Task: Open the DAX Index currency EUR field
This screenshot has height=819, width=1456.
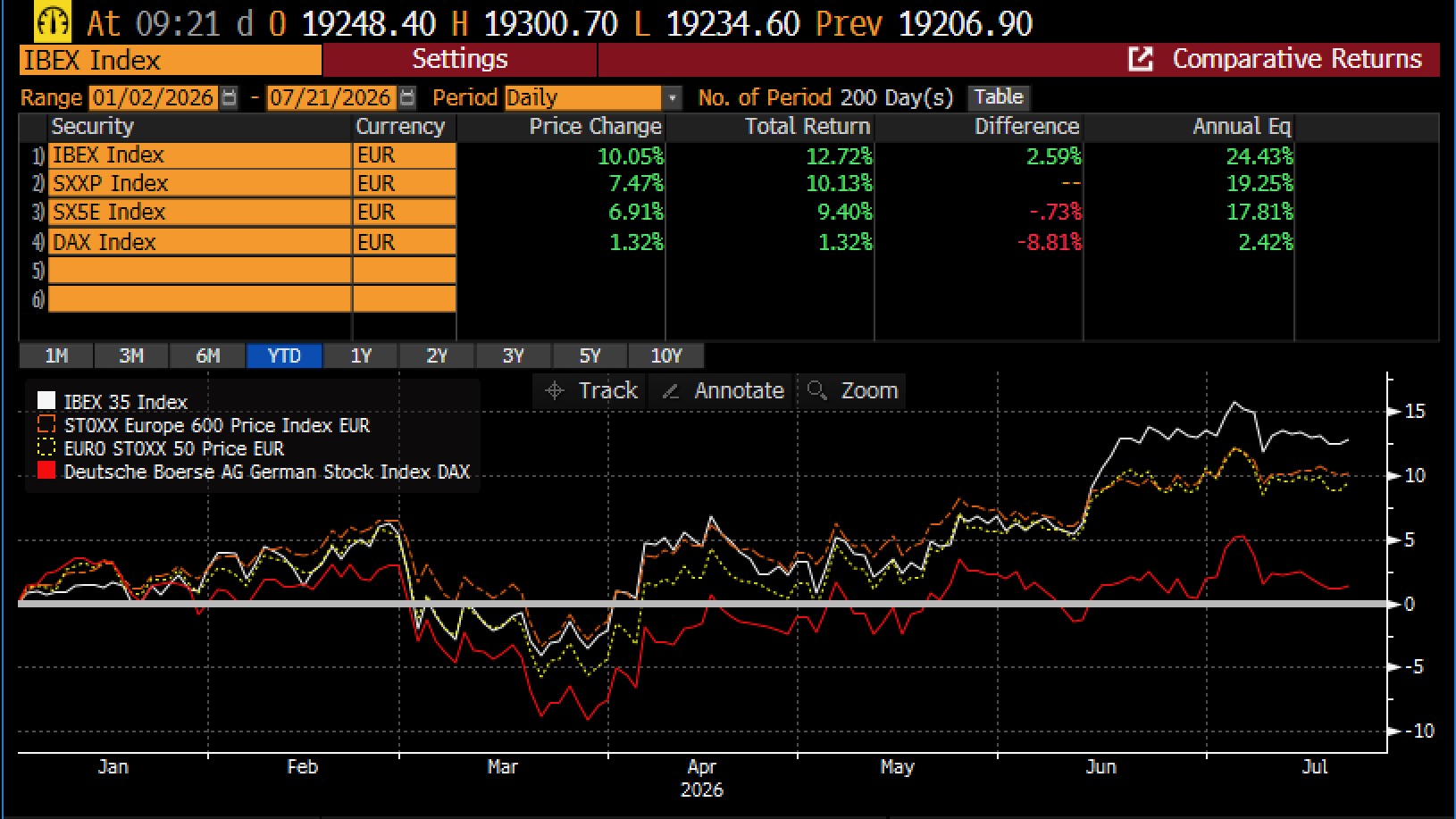Action: coord(405,242)
